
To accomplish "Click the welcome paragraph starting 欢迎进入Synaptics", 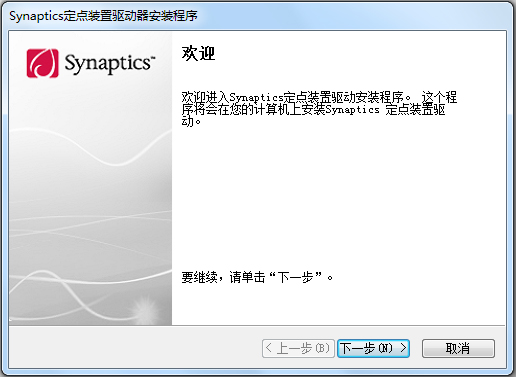I will click(x=319, y=109).
